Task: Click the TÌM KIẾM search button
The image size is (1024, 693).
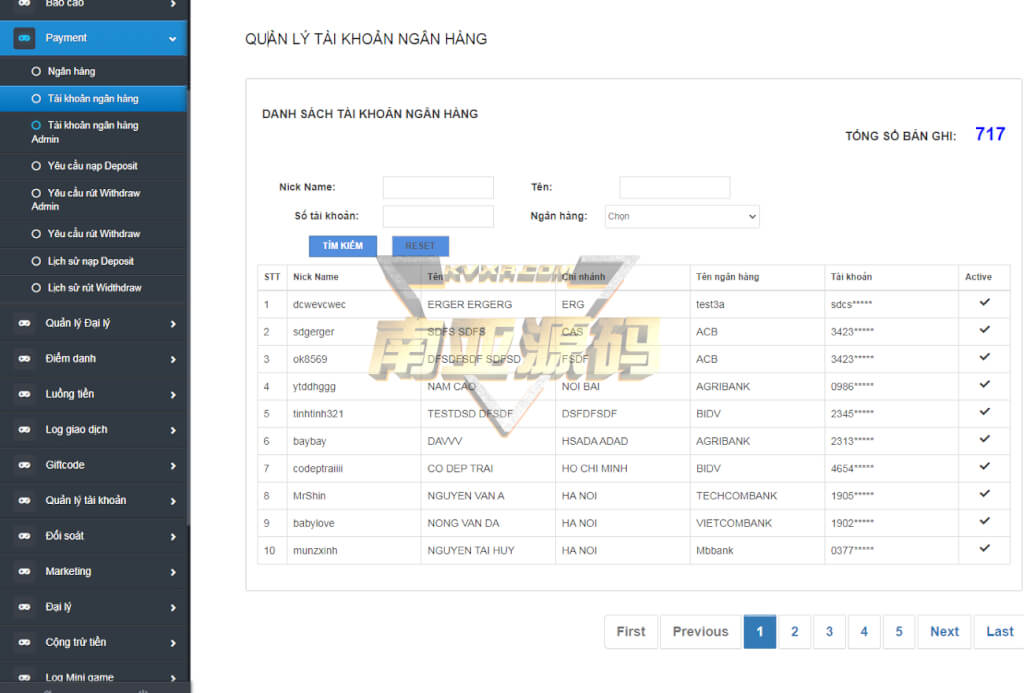Action: click(342, 246)
